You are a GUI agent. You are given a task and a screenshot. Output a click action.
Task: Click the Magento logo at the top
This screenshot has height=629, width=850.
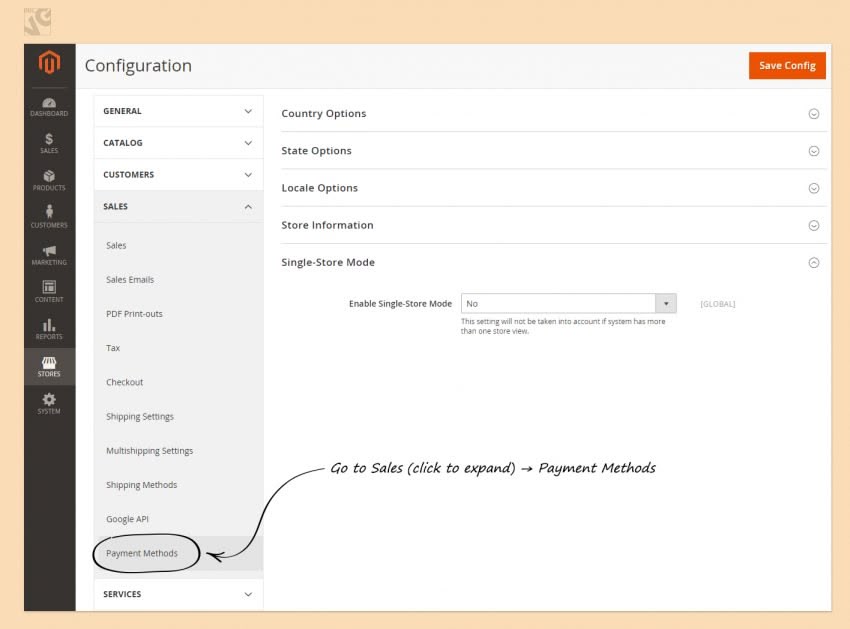[48, 62]
